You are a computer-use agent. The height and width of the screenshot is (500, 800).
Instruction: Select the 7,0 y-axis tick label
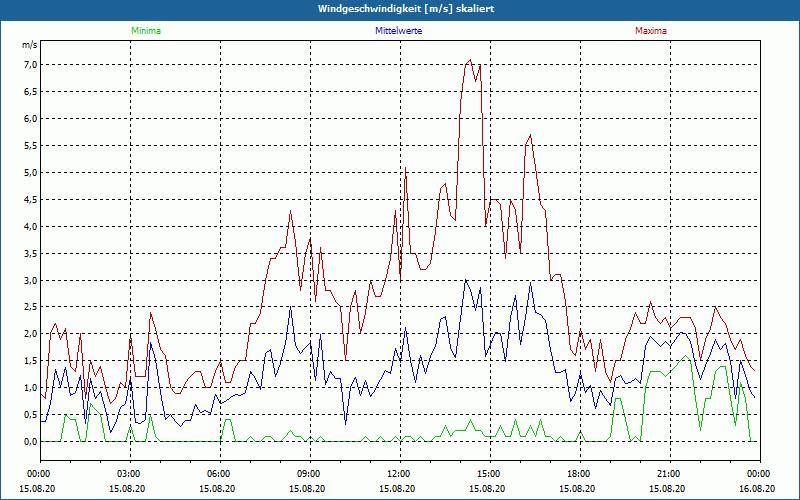click(30, 65)
